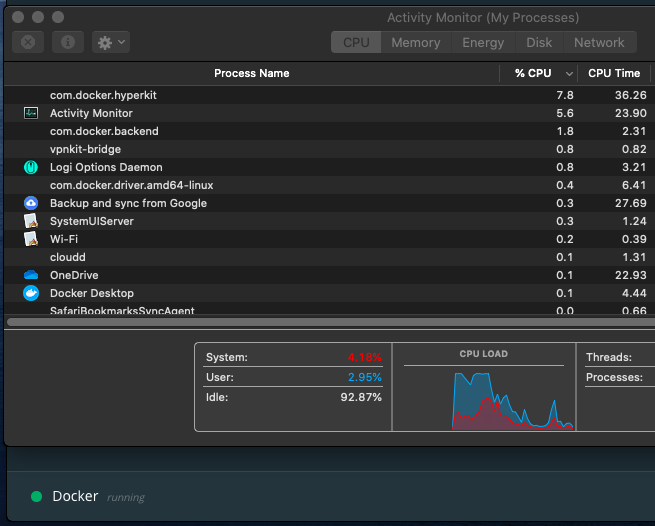Select the OneDrive process name
This screenshot has height=526, width=655.
tap(74, 275)
